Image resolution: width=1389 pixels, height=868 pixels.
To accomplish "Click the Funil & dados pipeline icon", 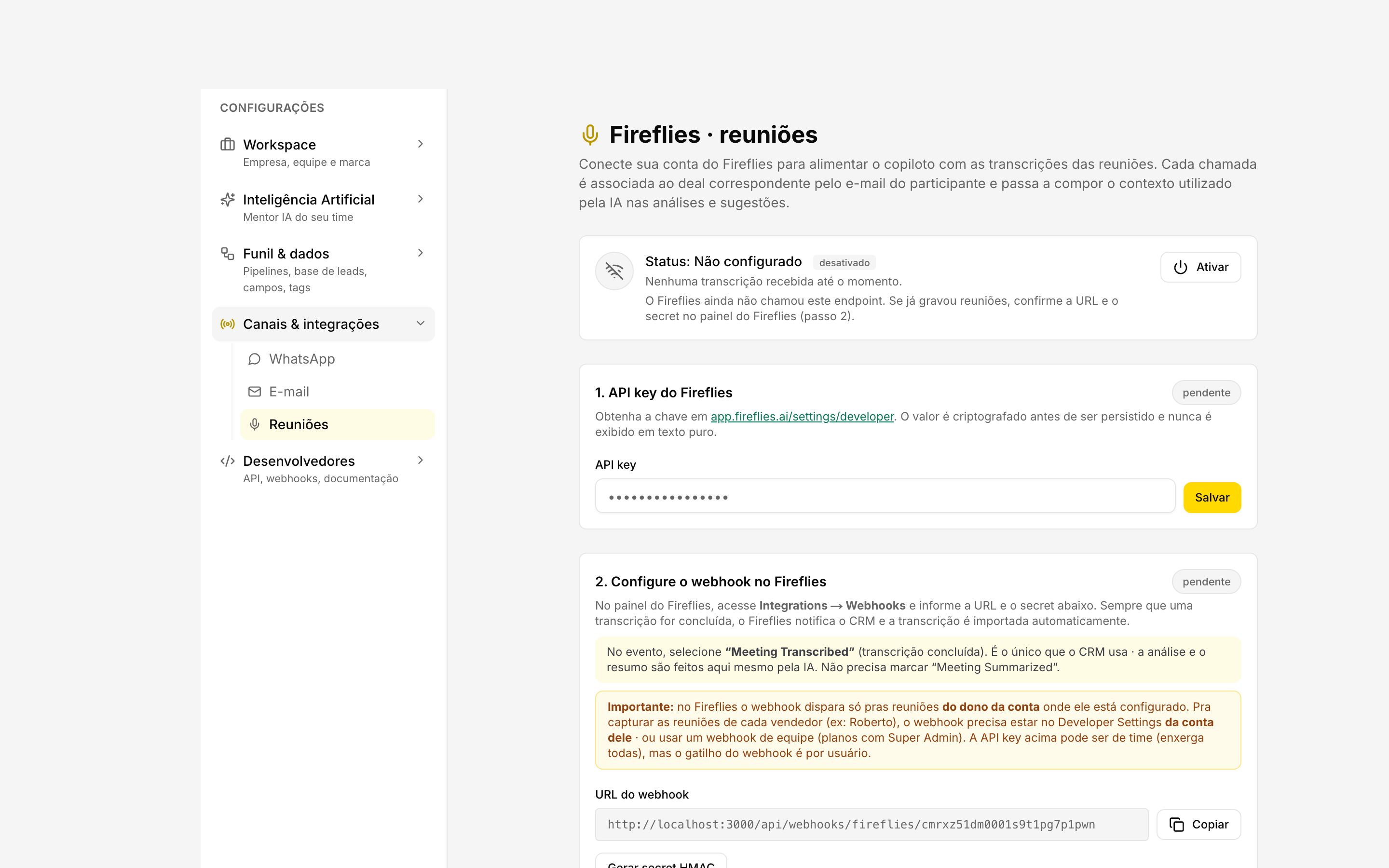I will (227, 253).
